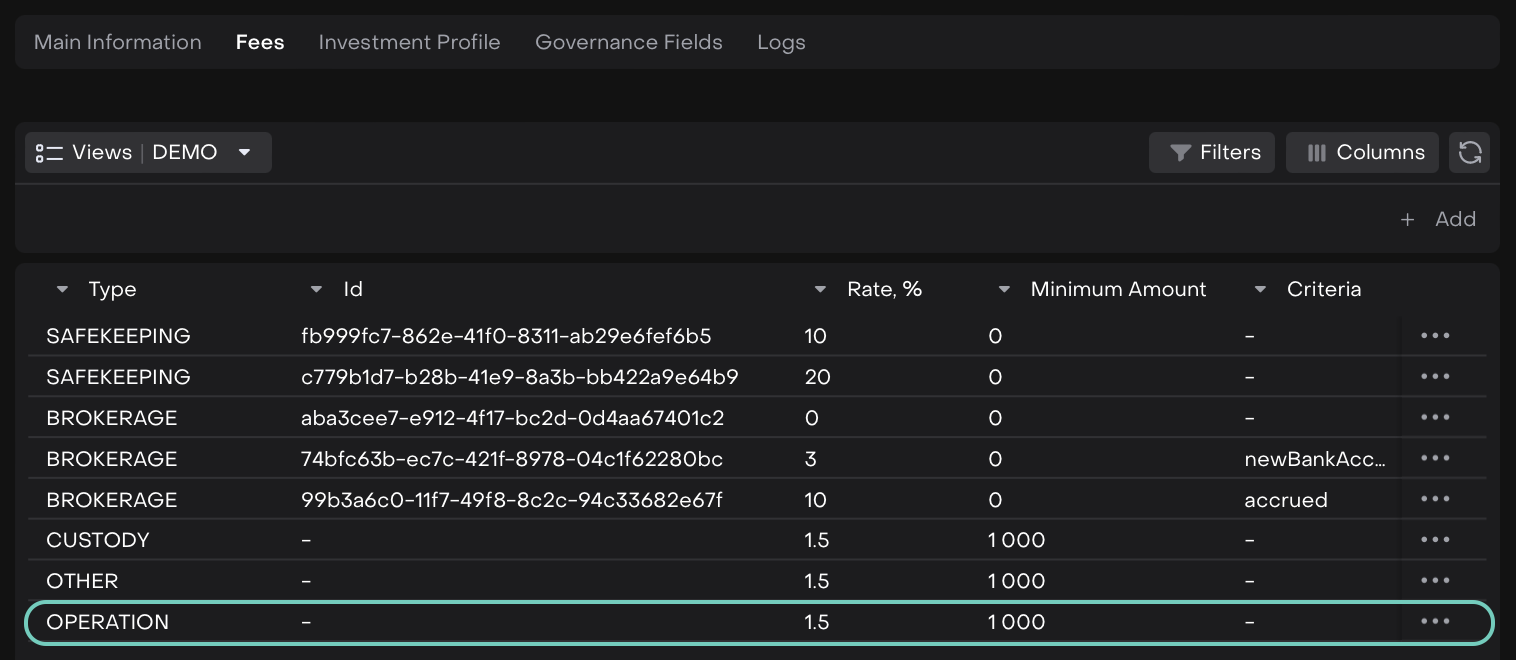Open the Criteria column header arrow

pos(1260,290)
